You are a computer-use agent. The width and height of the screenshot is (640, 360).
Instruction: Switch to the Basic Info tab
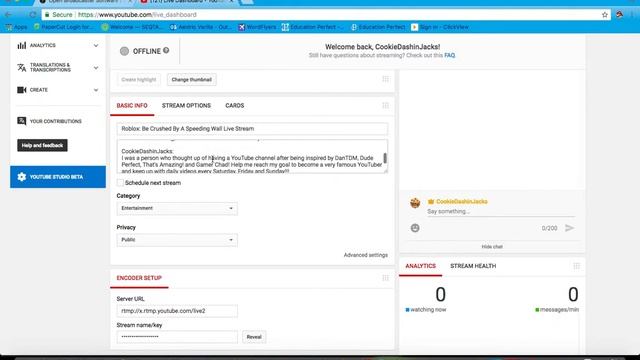132,106
